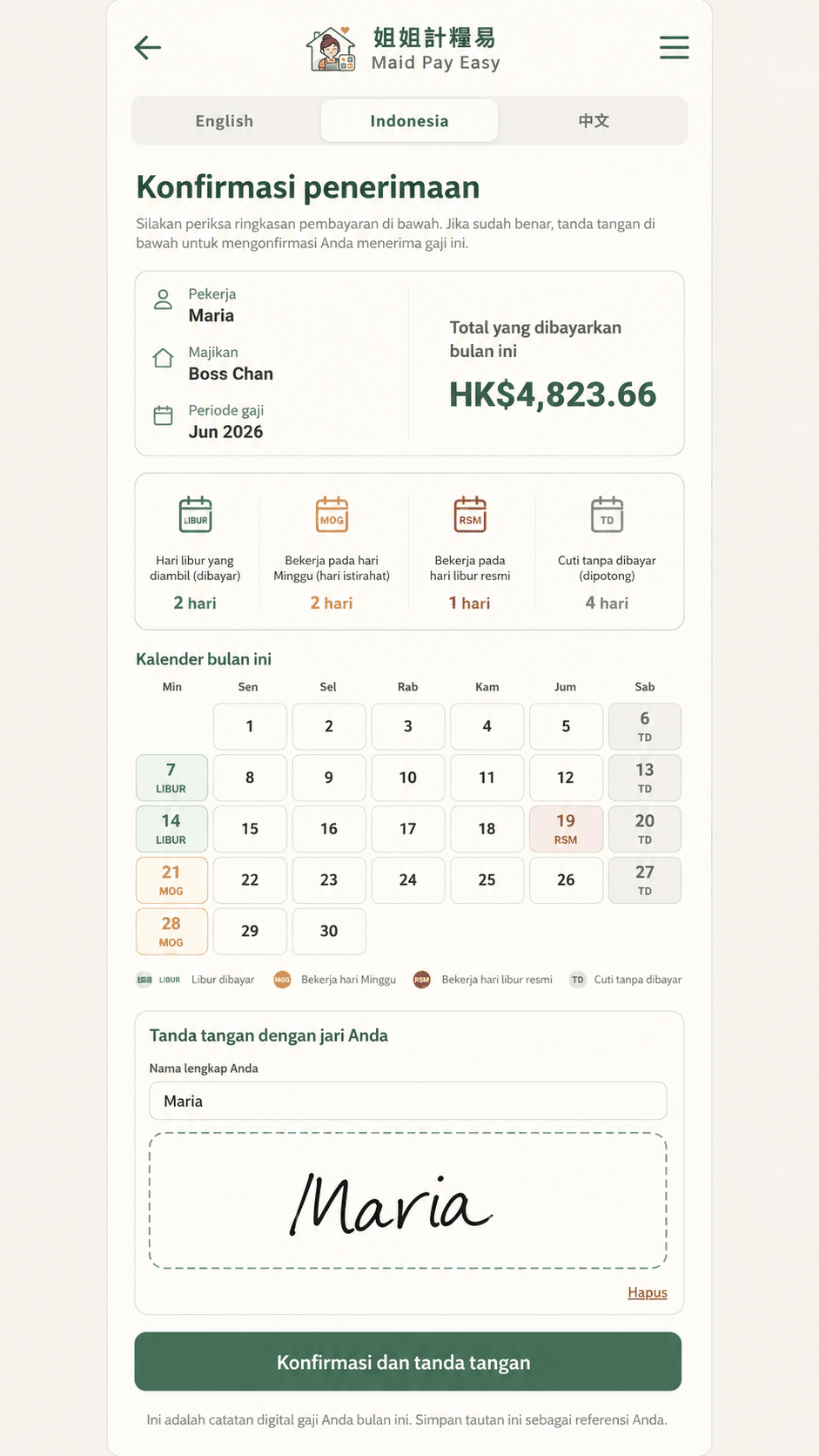Viewport: 819px width, 1456px height.
Task: Click Konfirmasi dan tanda tangan button
Action: (408, 1362)
